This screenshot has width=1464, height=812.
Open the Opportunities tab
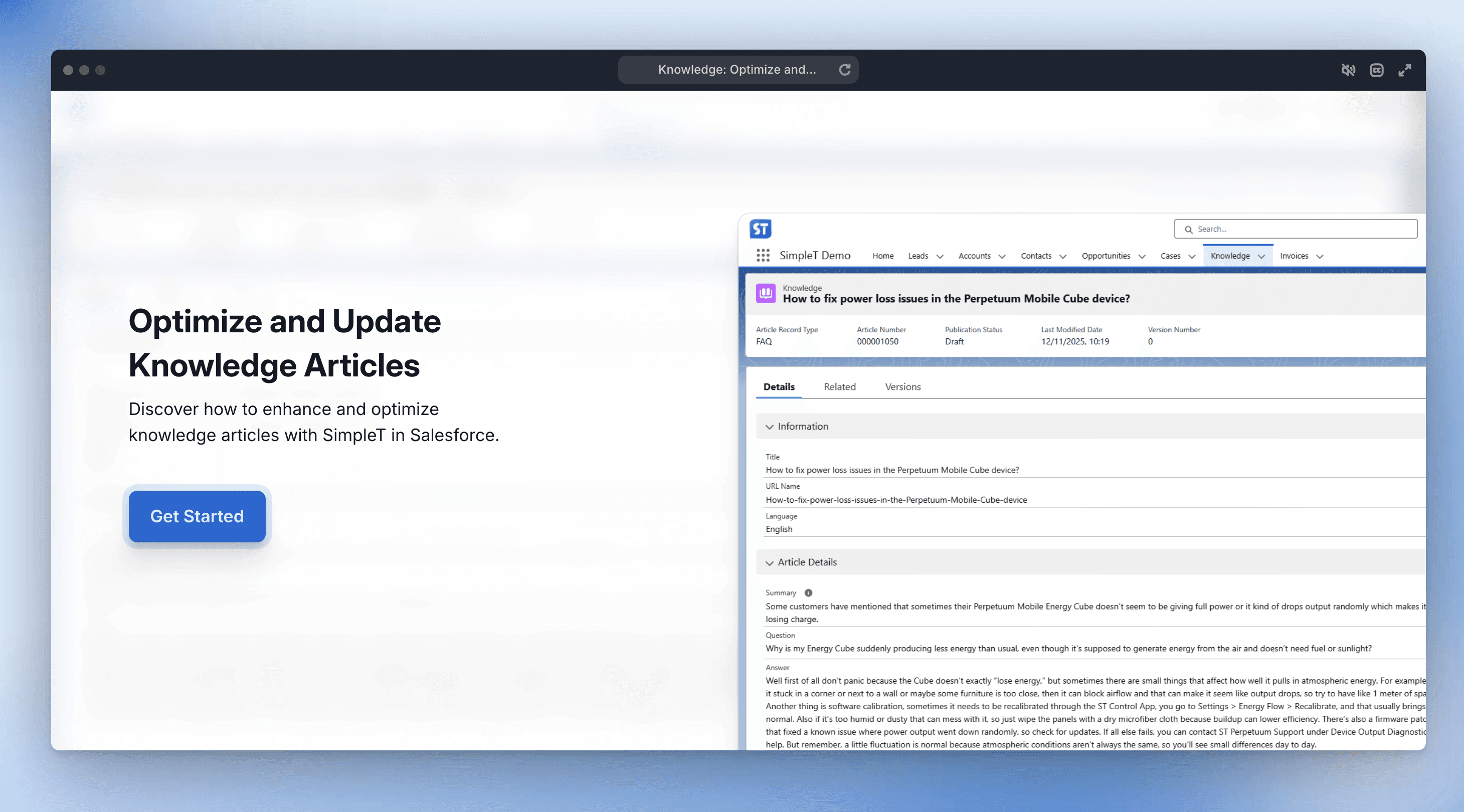pos(1106,256)
